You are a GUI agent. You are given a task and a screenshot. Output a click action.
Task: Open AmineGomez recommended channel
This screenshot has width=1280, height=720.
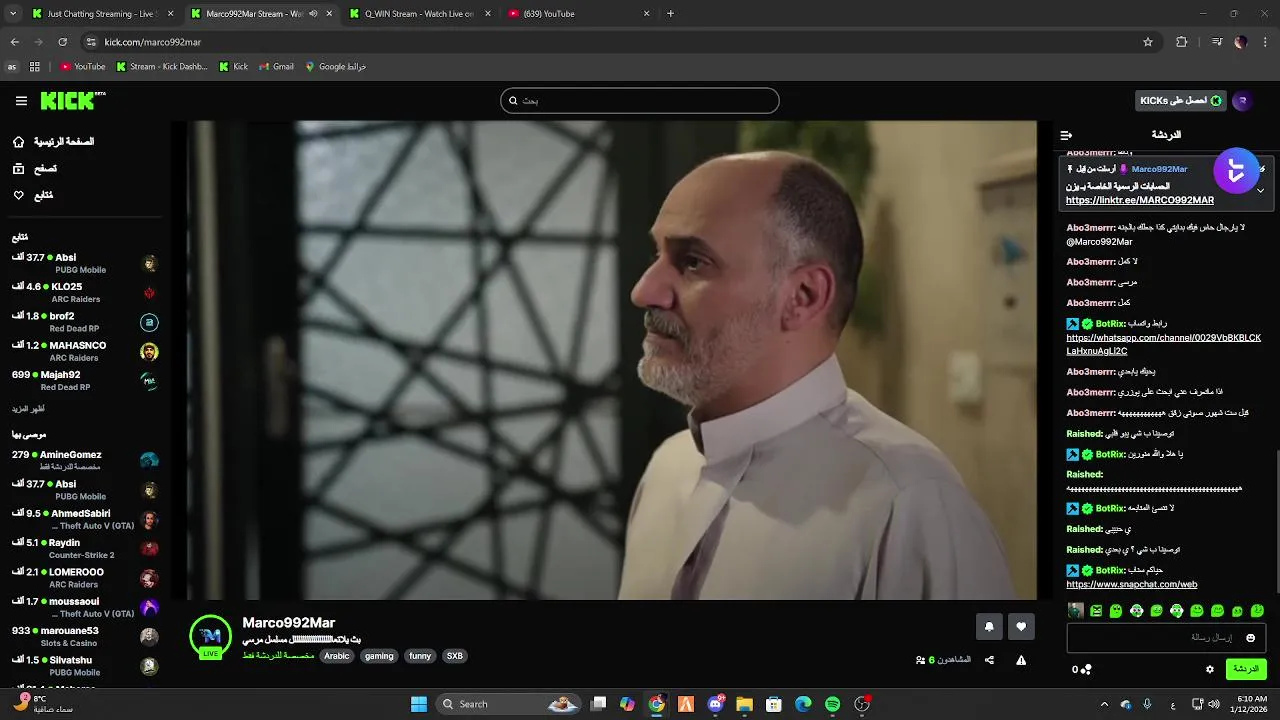coord(85,460)
